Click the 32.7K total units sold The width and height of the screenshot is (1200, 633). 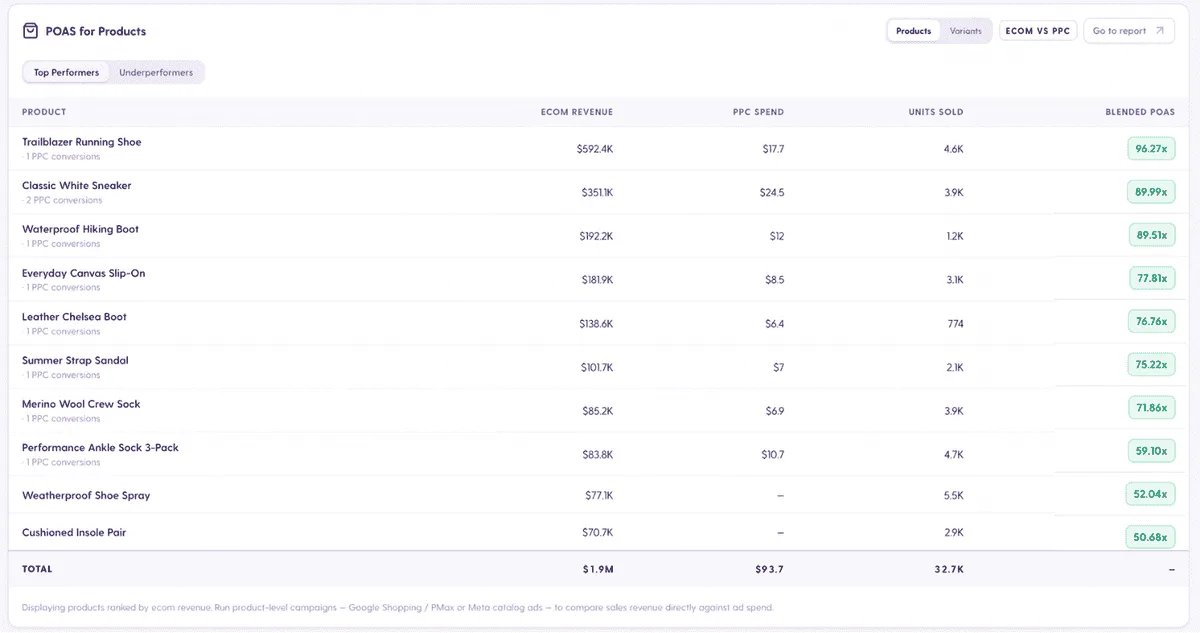[948, 569]
